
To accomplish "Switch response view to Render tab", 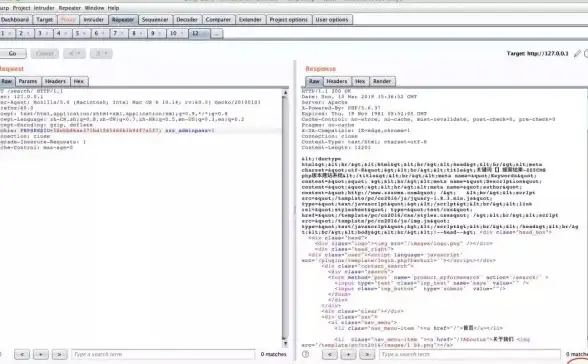I will [x=382, y=81].
